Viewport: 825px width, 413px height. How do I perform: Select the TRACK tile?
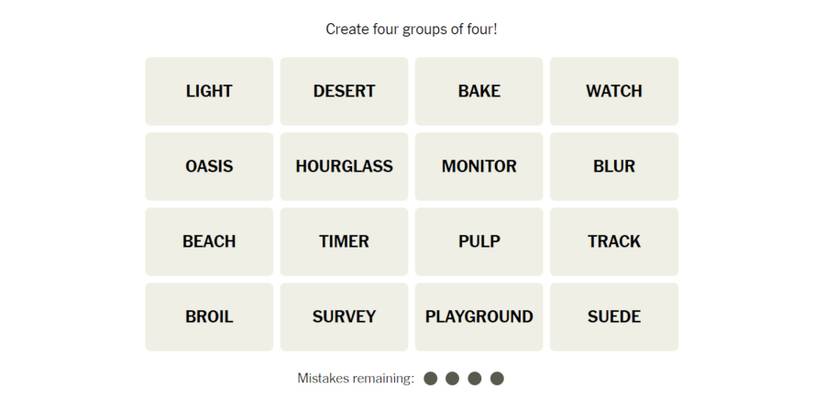[x=614, y=241]
